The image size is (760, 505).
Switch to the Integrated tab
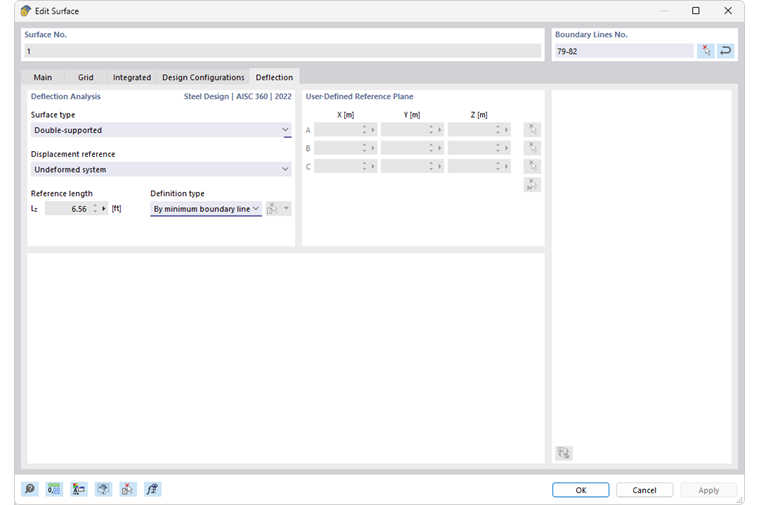132,77
